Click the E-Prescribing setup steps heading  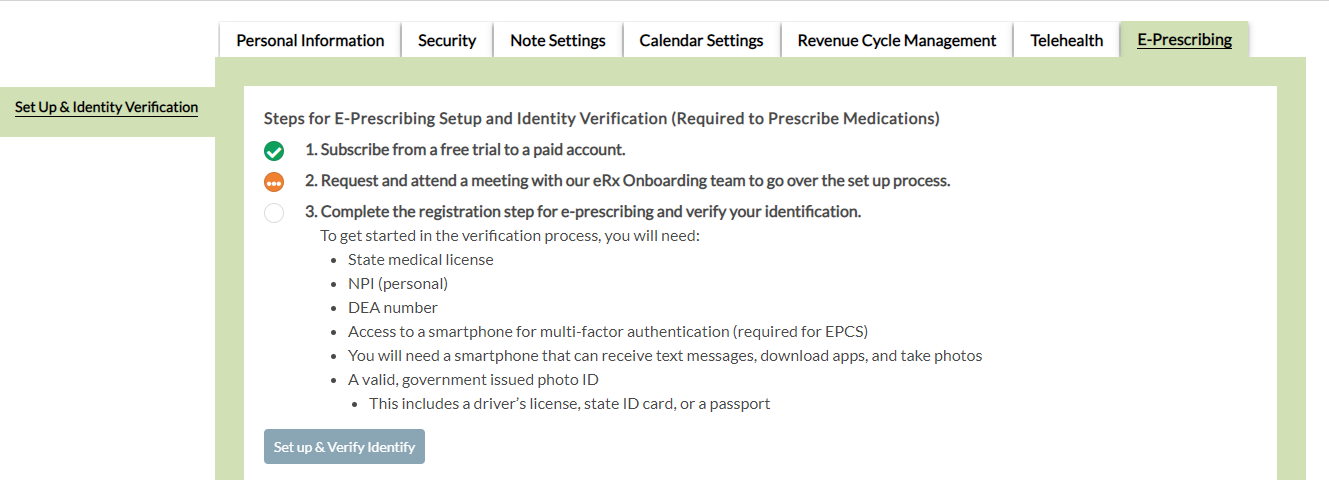601,119
